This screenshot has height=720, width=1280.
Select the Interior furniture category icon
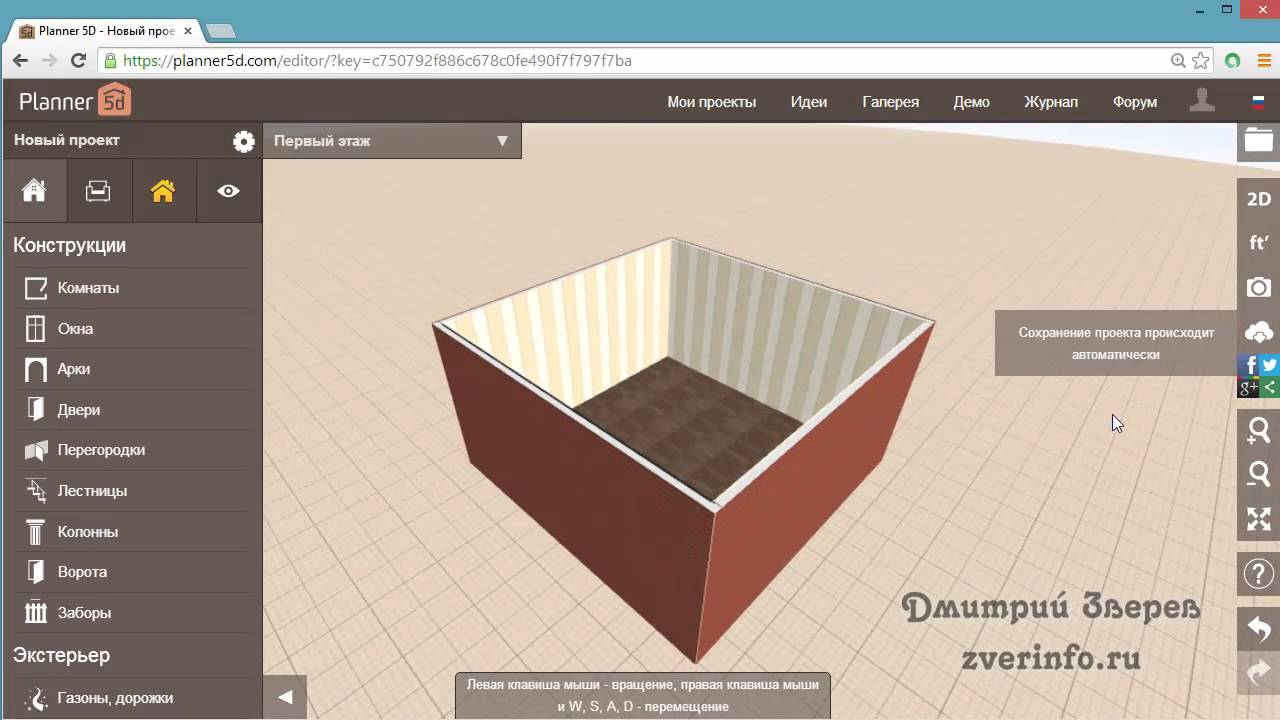(98, 190)
